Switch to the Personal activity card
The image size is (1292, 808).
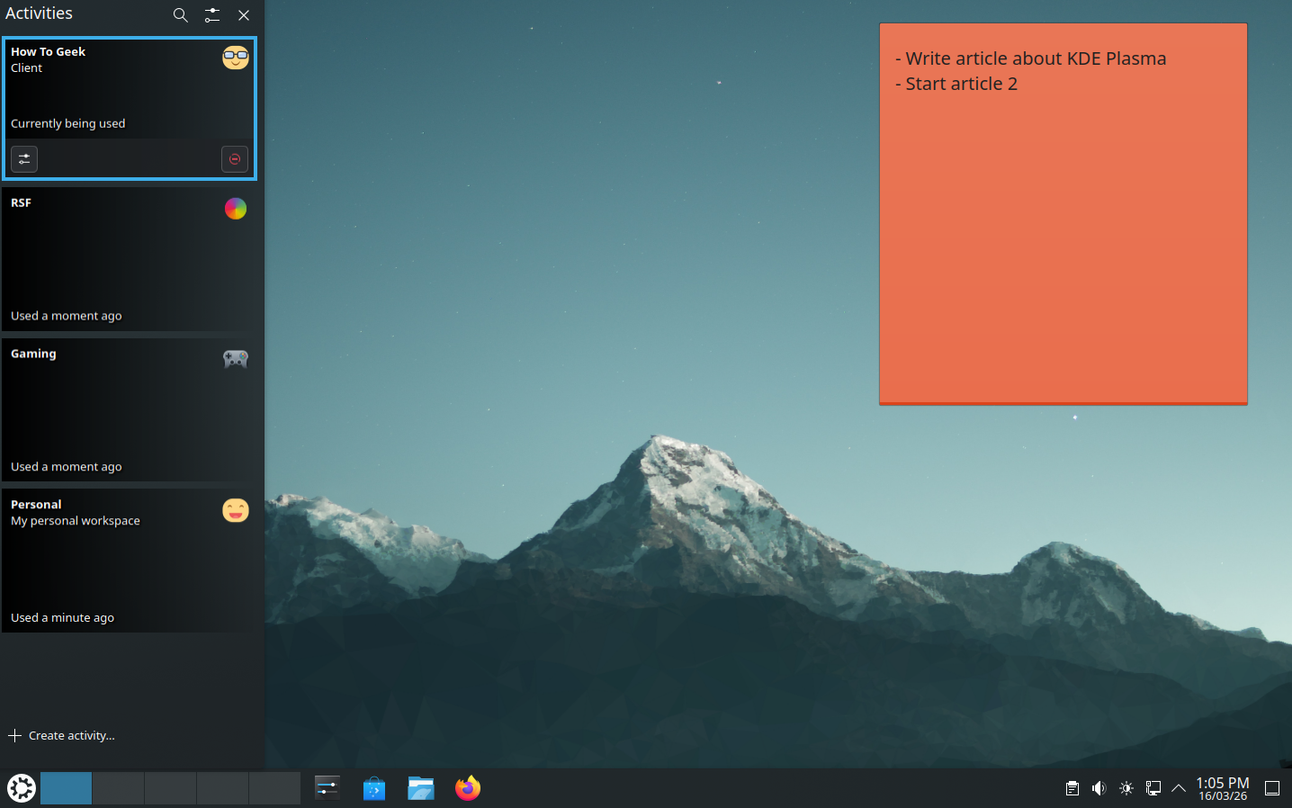(129, 560)
